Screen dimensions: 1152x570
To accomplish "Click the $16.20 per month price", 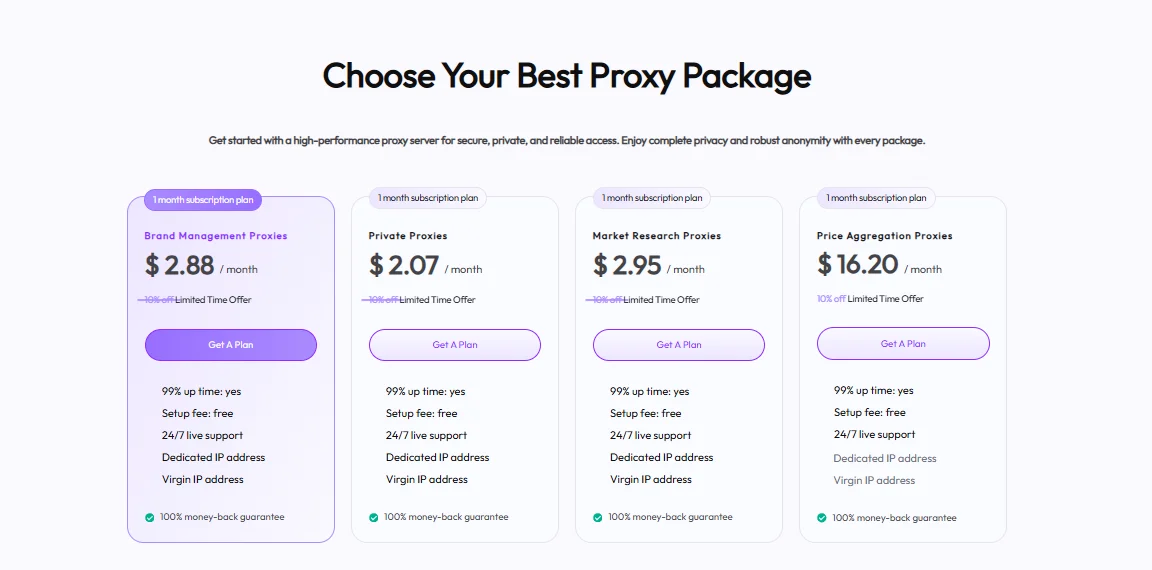I will 878,265.
